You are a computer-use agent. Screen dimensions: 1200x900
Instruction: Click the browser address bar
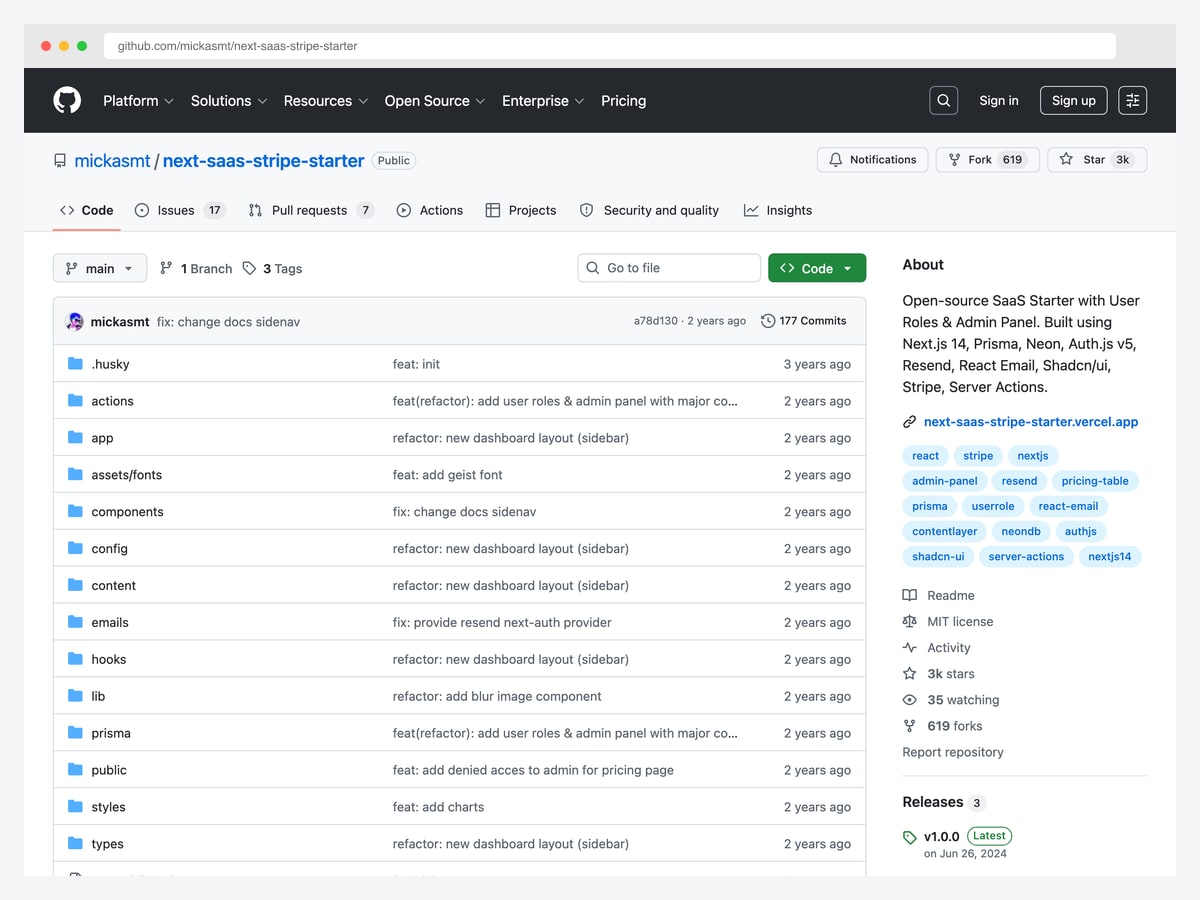click(610, 46)
